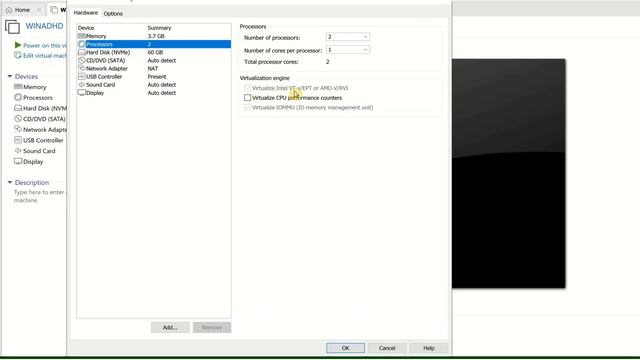This screenshot has height=360, width=640.
Task: Click the Remove button
Action: coord(212,327)
